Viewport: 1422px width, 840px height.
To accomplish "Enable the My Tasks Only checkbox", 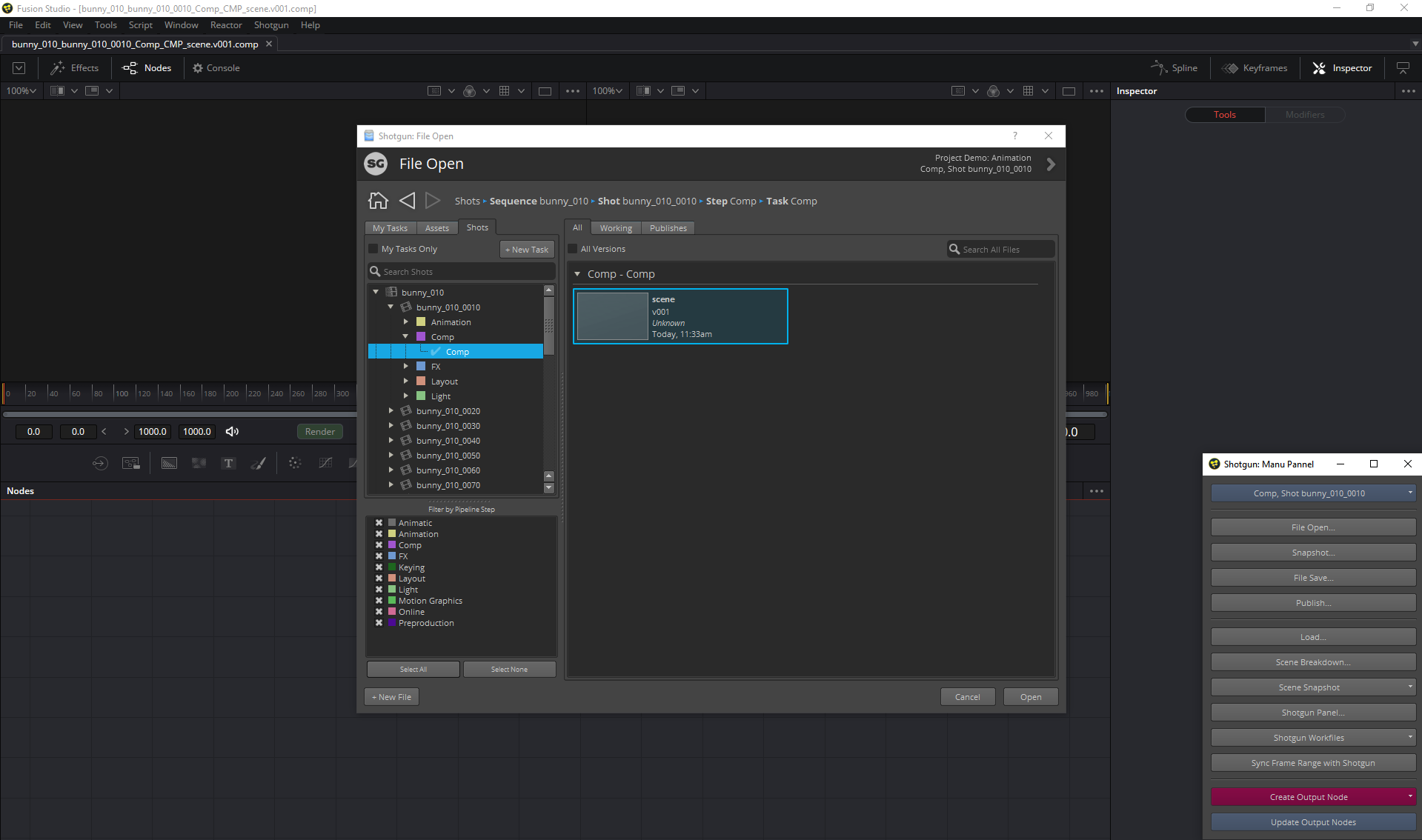I will click(373, 249).
